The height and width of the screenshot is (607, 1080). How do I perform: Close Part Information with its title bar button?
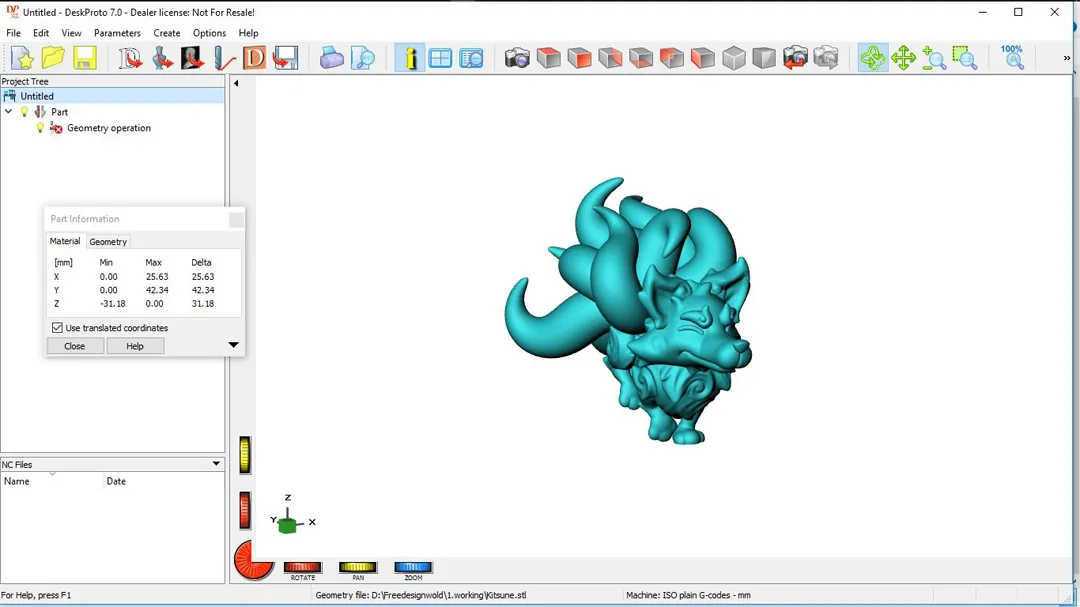coord(236,219)
